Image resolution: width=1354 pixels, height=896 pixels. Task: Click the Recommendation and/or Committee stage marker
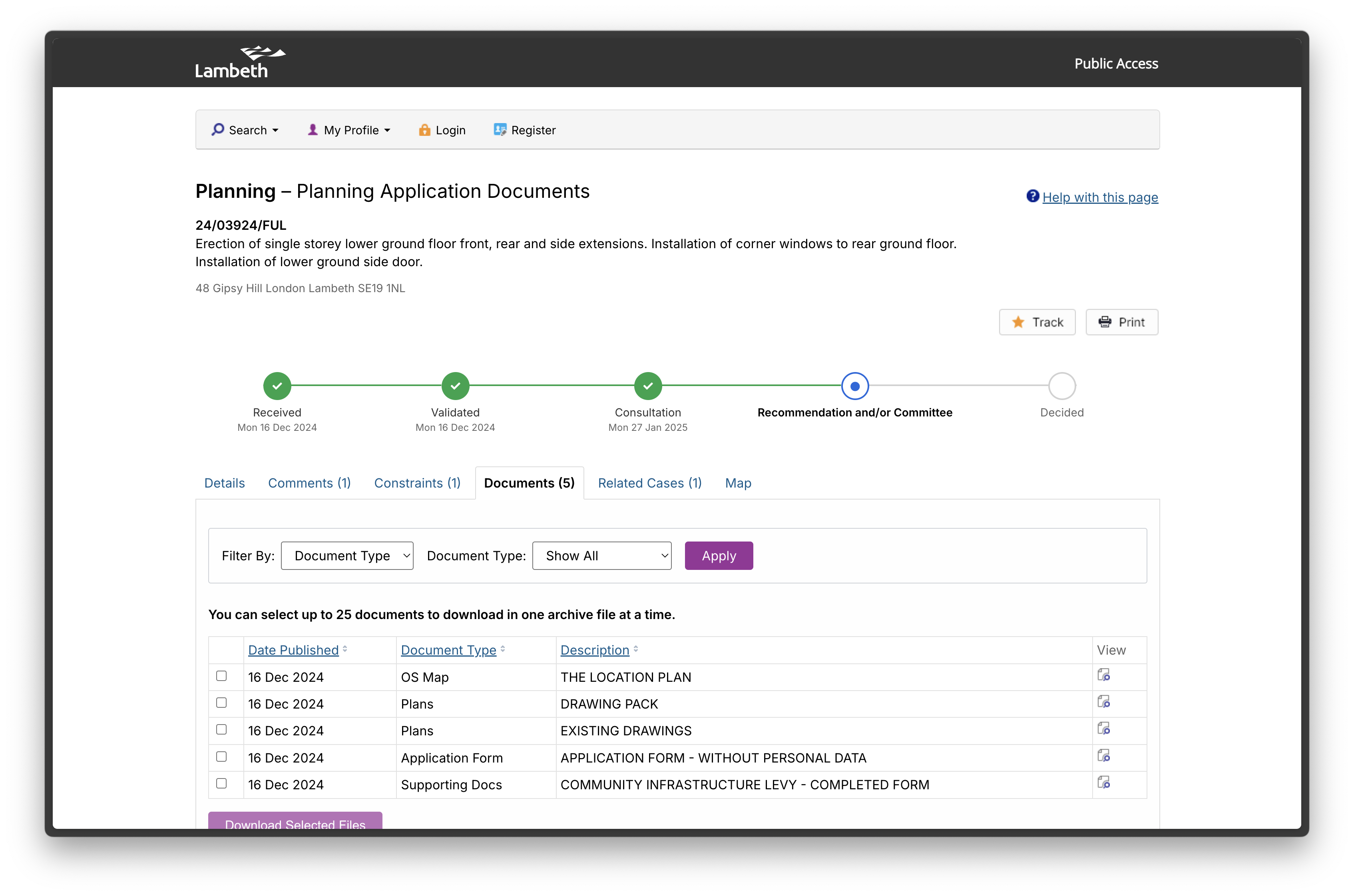click(x=855, y=386)
